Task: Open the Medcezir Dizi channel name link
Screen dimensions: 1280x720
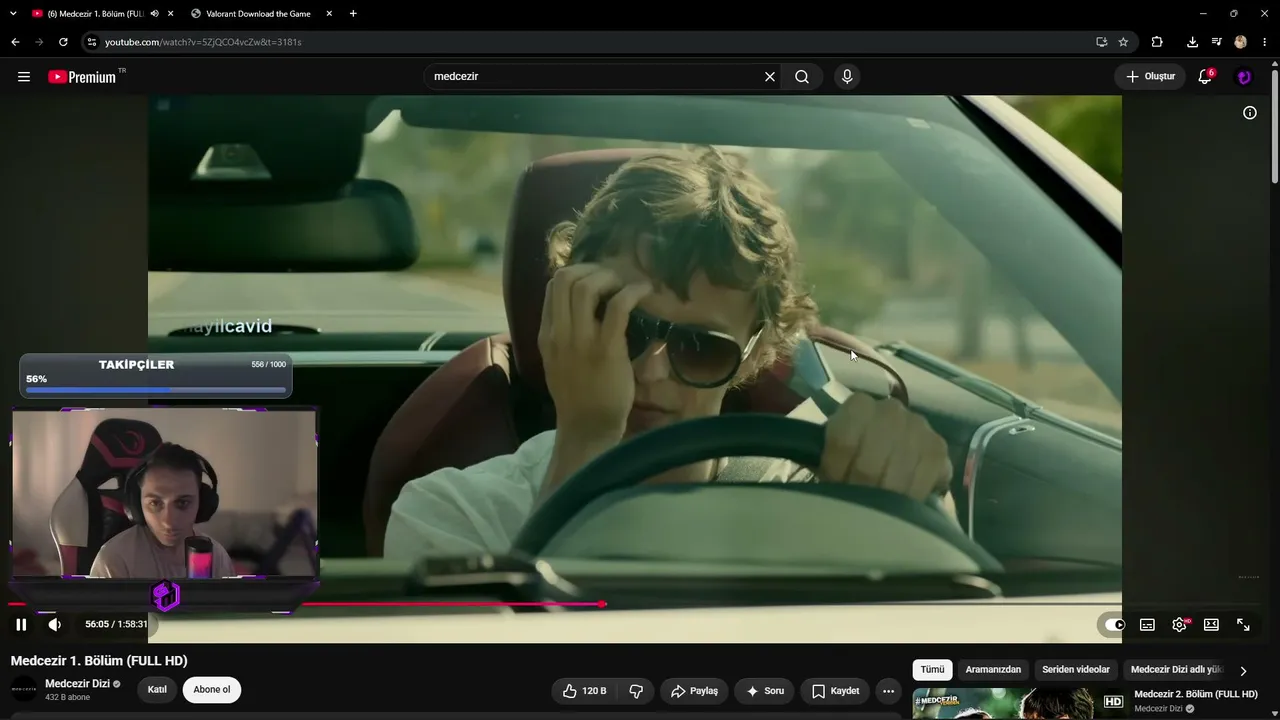Action: click(x=77, y=684)
